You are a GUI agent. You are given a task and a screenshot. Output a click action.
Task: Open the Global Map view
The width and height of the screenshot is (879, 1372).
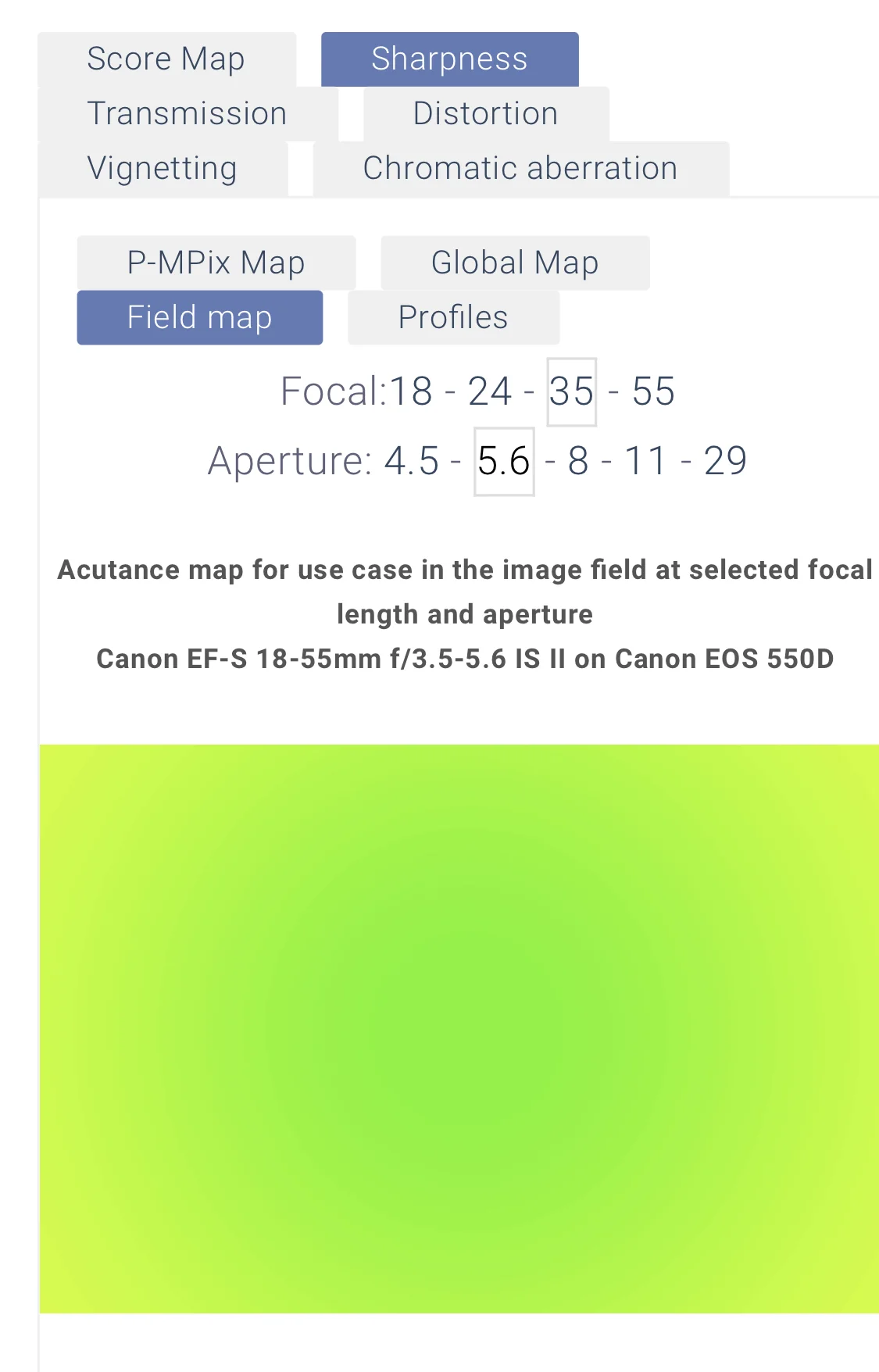pyautogui.click(x=515, y=263)
